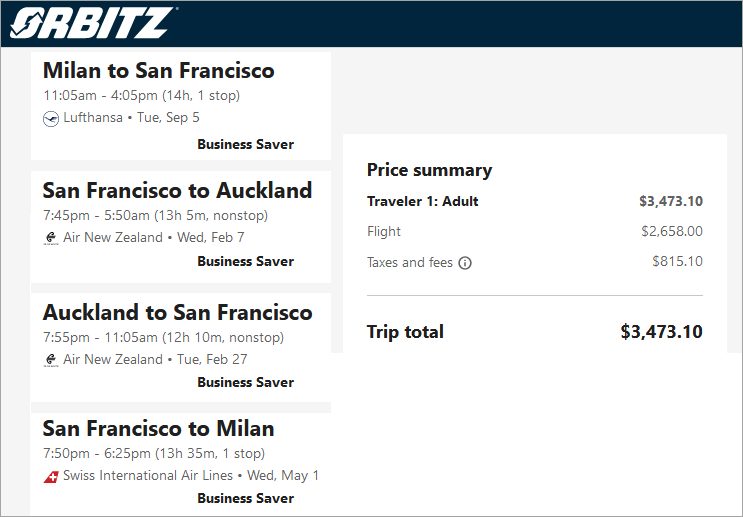Click the Trip total amount $3,473.10

tap(661, 332)
